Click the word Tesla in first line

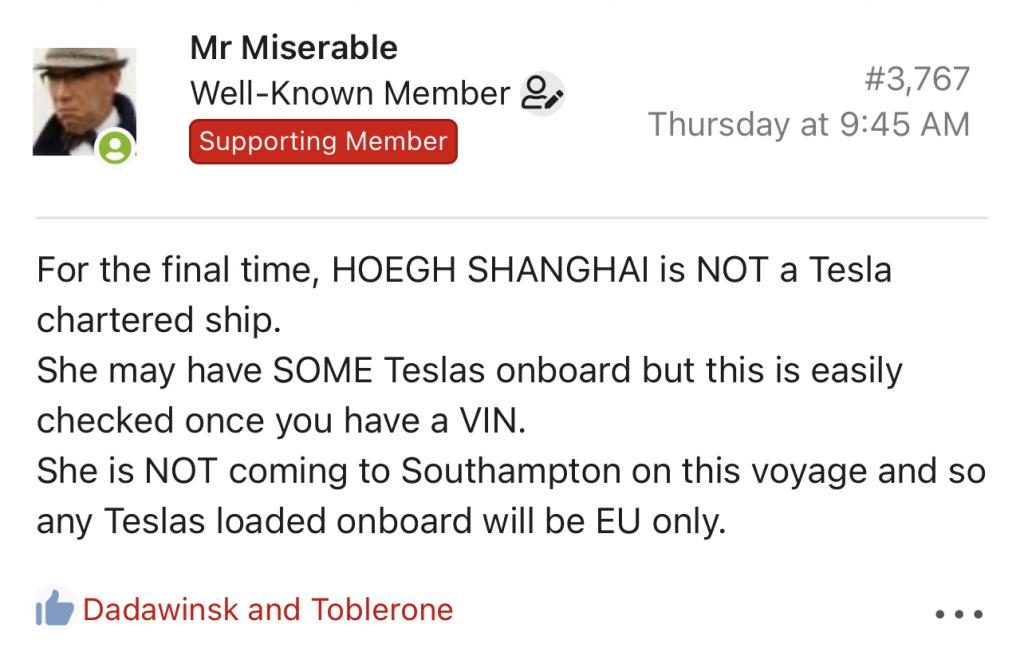click(839, 269)
